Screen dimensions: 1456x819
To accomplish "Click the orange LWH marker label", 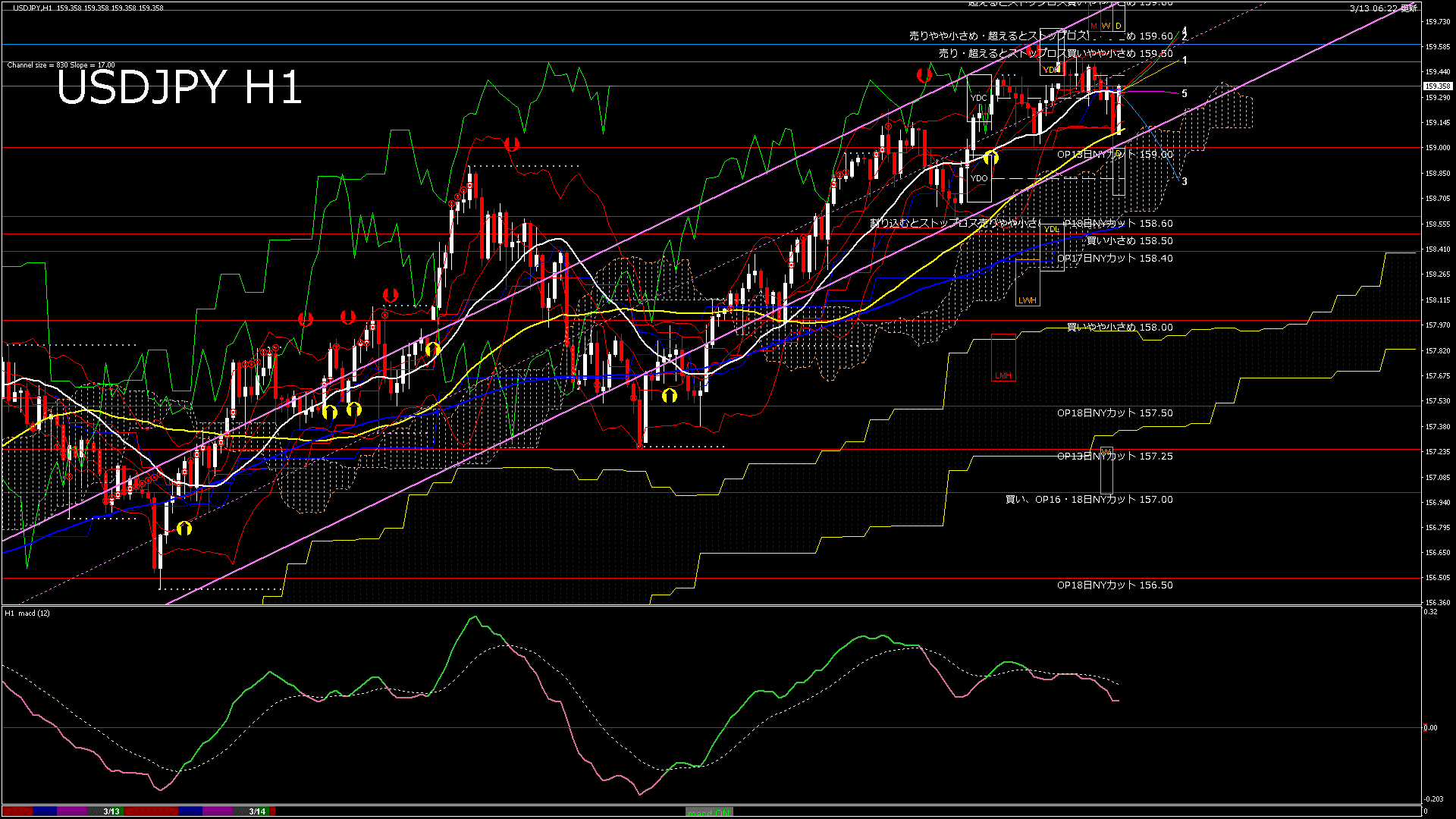I will click(1028, 300).
